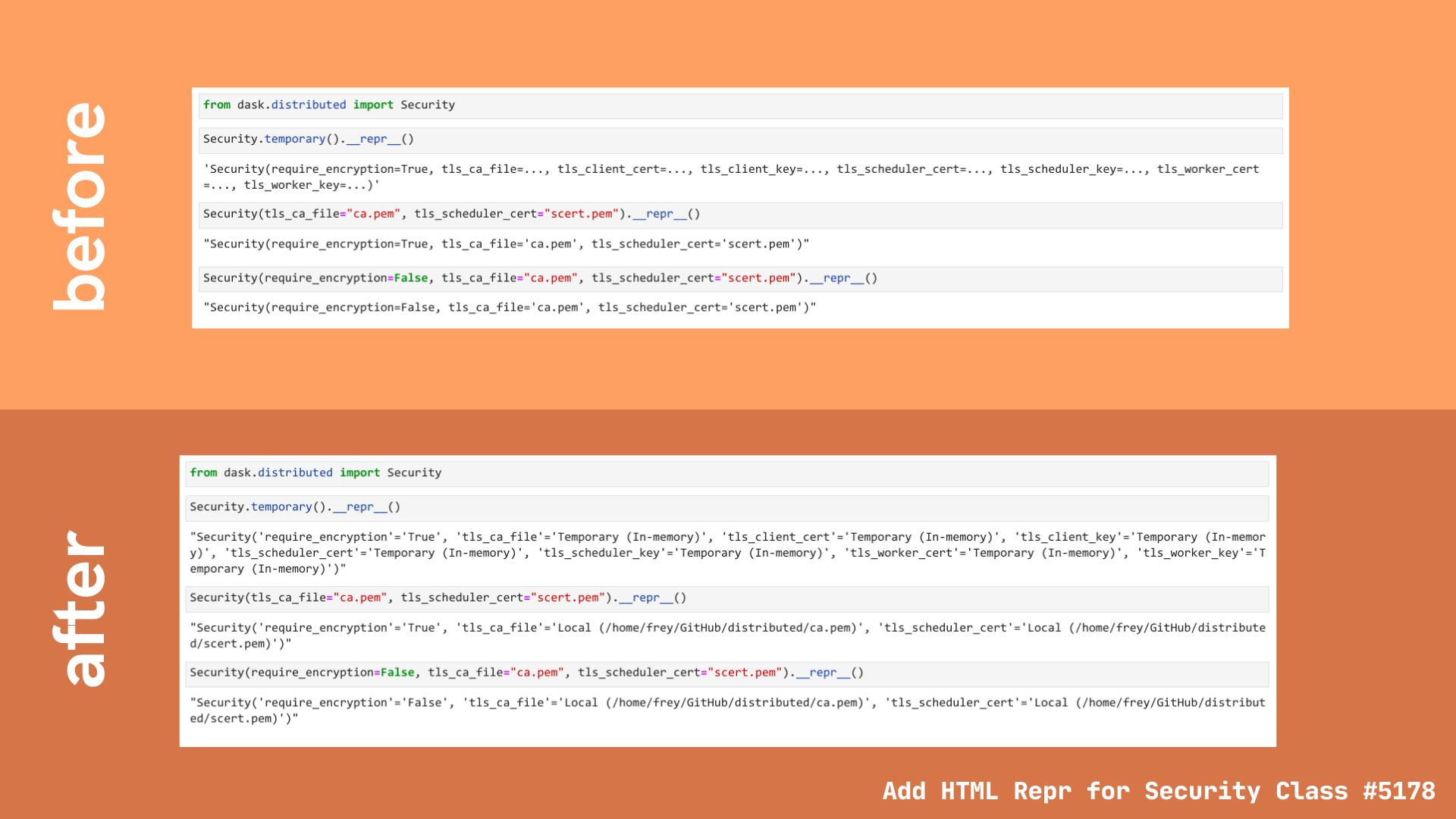Click the "import" keyword in the before panel
This screenshot has width=1456, height=819.
373,105
